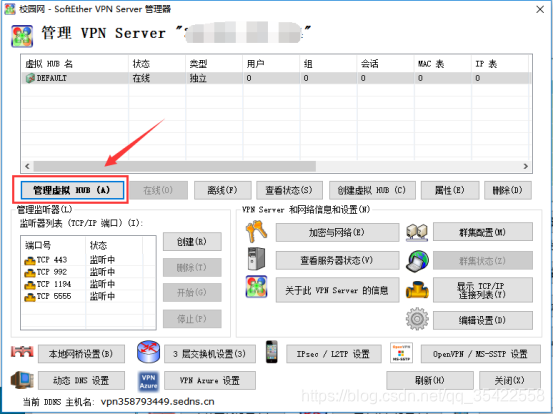554x414 pixels.
Task: Click the VPN Azure logo icon
Action: click(148, 382)
